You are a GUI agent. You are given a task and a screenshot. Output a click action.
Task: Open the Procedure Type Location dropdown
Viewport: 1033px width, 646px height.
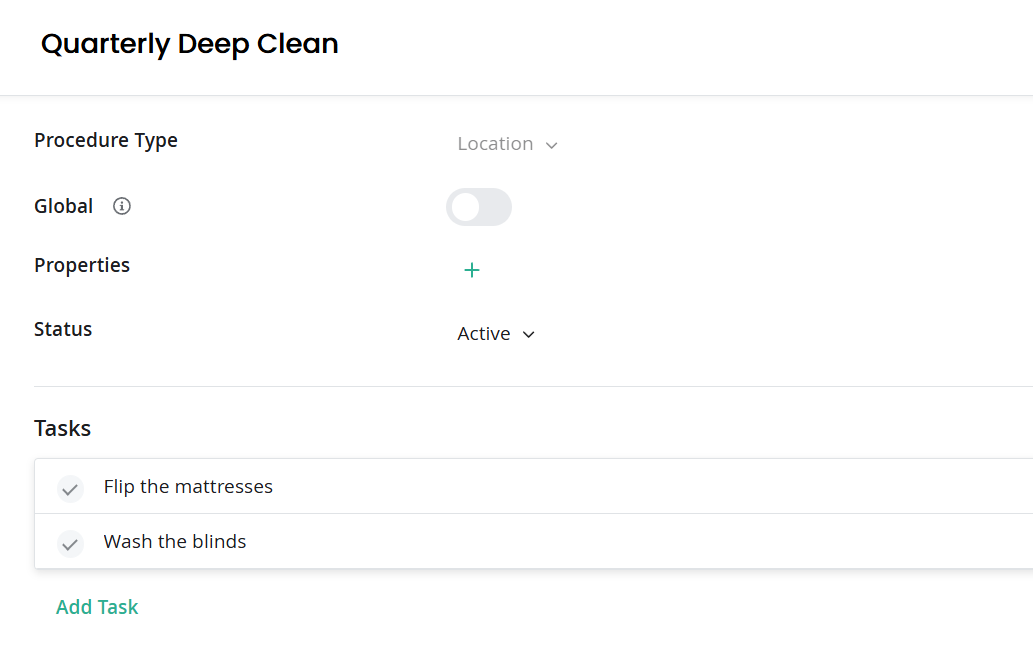tap(507, 144)
